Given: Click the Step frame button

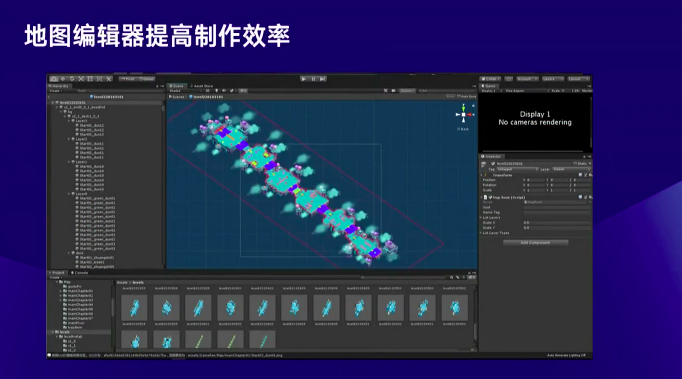Looking at the screenshot, I should pos(322,79).
